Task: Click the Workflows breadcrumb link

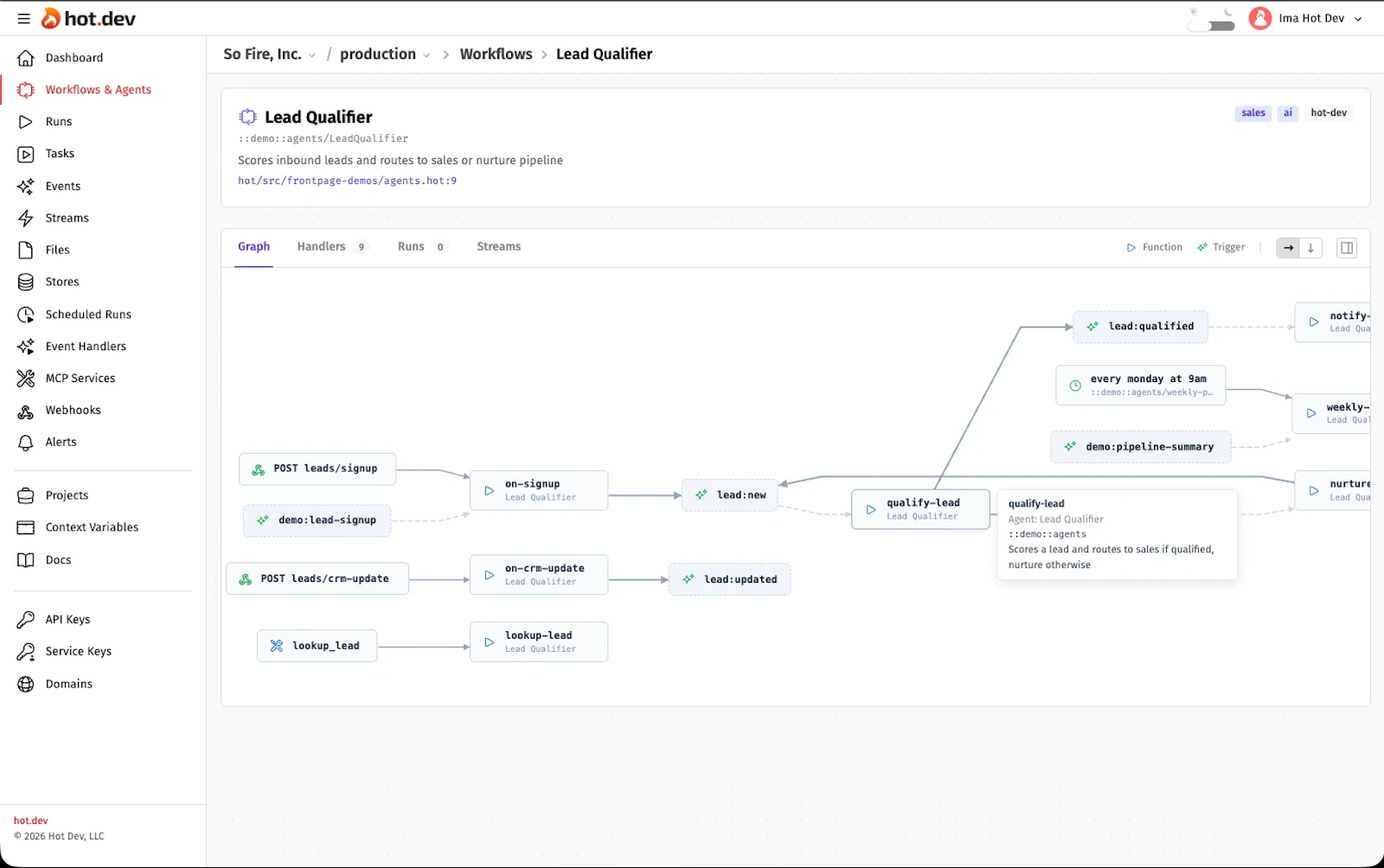Action: (x=496, y=54)
